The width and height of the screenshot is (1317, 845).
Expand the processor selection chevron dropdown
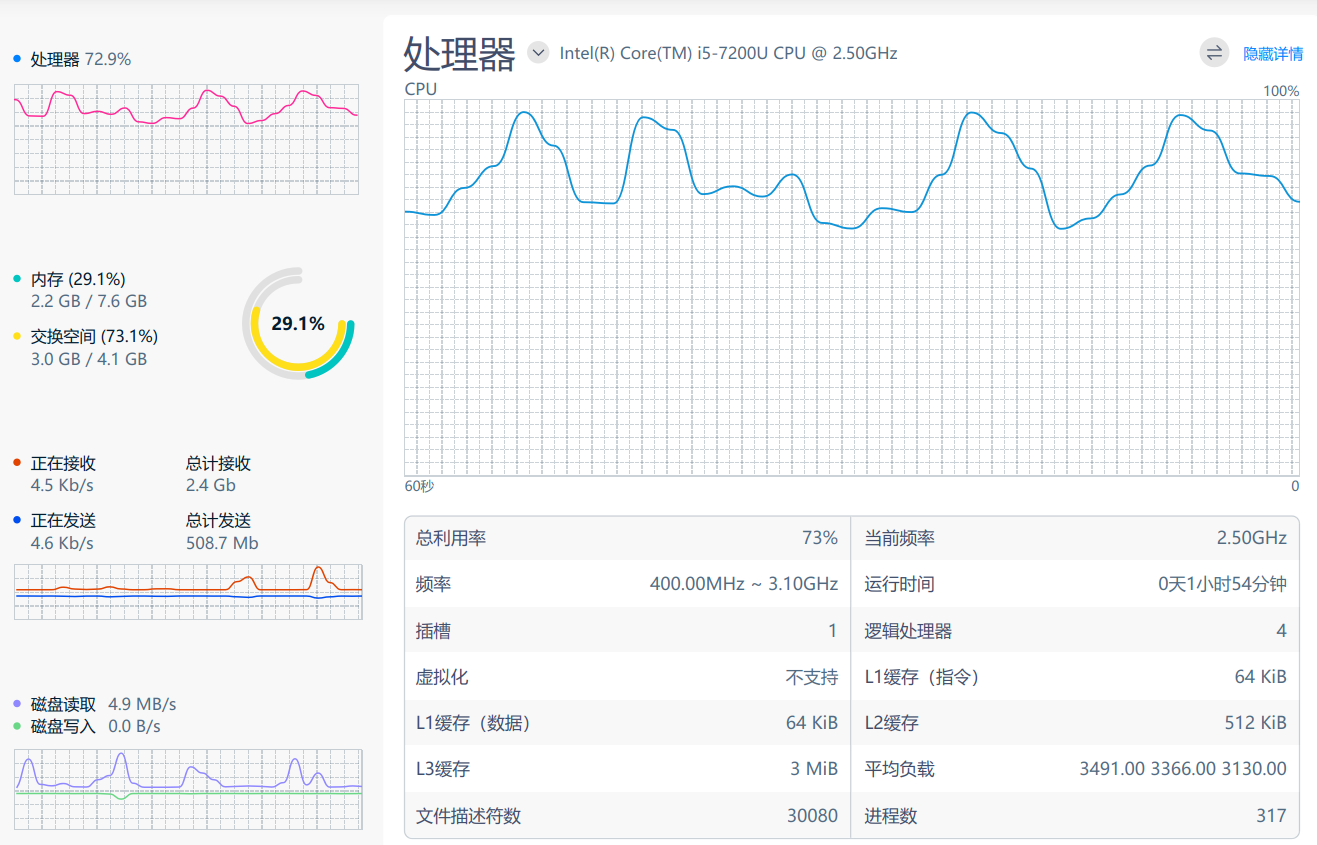pos(538,52)
